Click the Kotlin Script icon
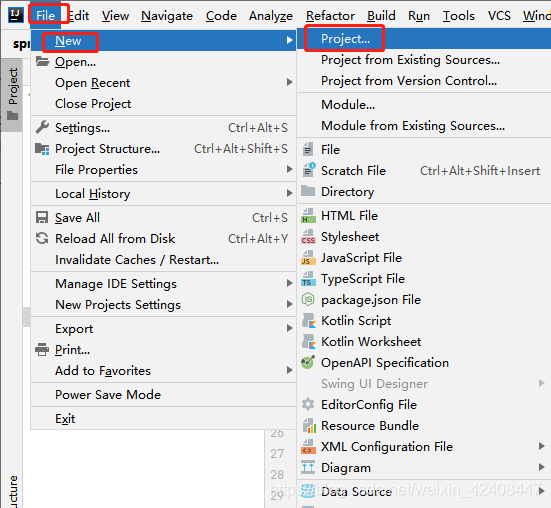Screen dimensions: 551x508 coord(309,321)
